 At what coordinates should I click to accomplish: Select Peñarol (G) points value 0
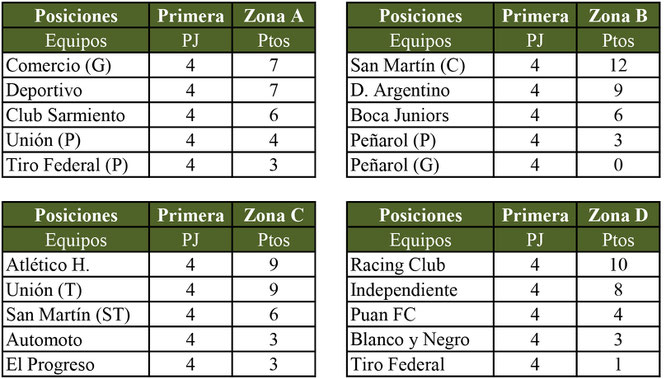pos(618,165)
